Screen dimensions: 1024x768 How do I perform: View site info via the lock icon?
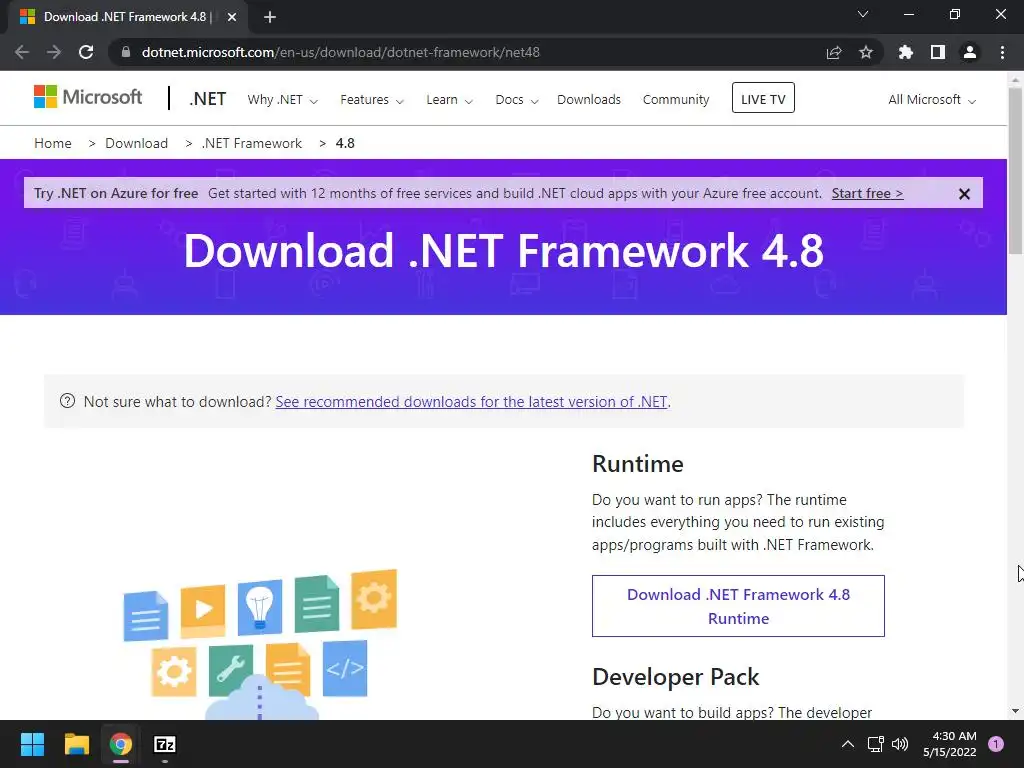pyautogui.click(x=126, y=52)
